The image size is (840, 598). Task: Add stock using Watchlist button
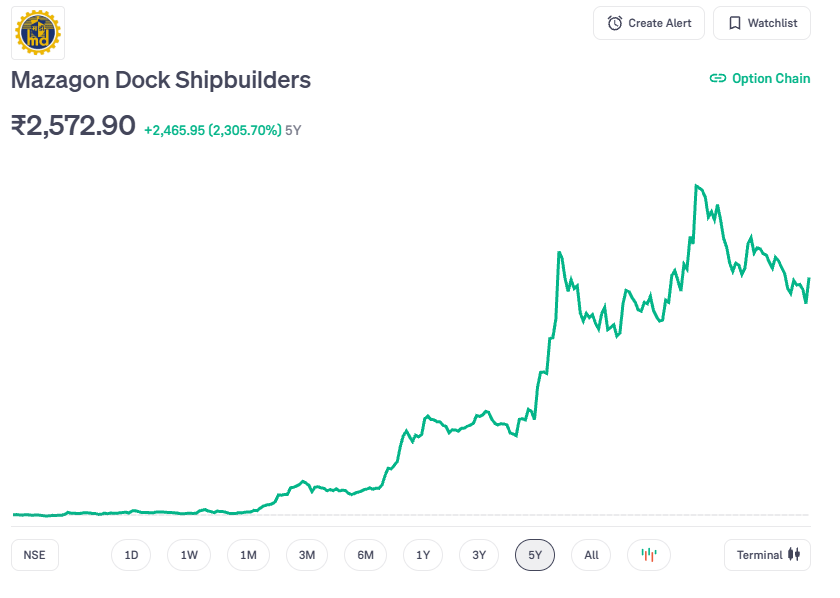762,23
